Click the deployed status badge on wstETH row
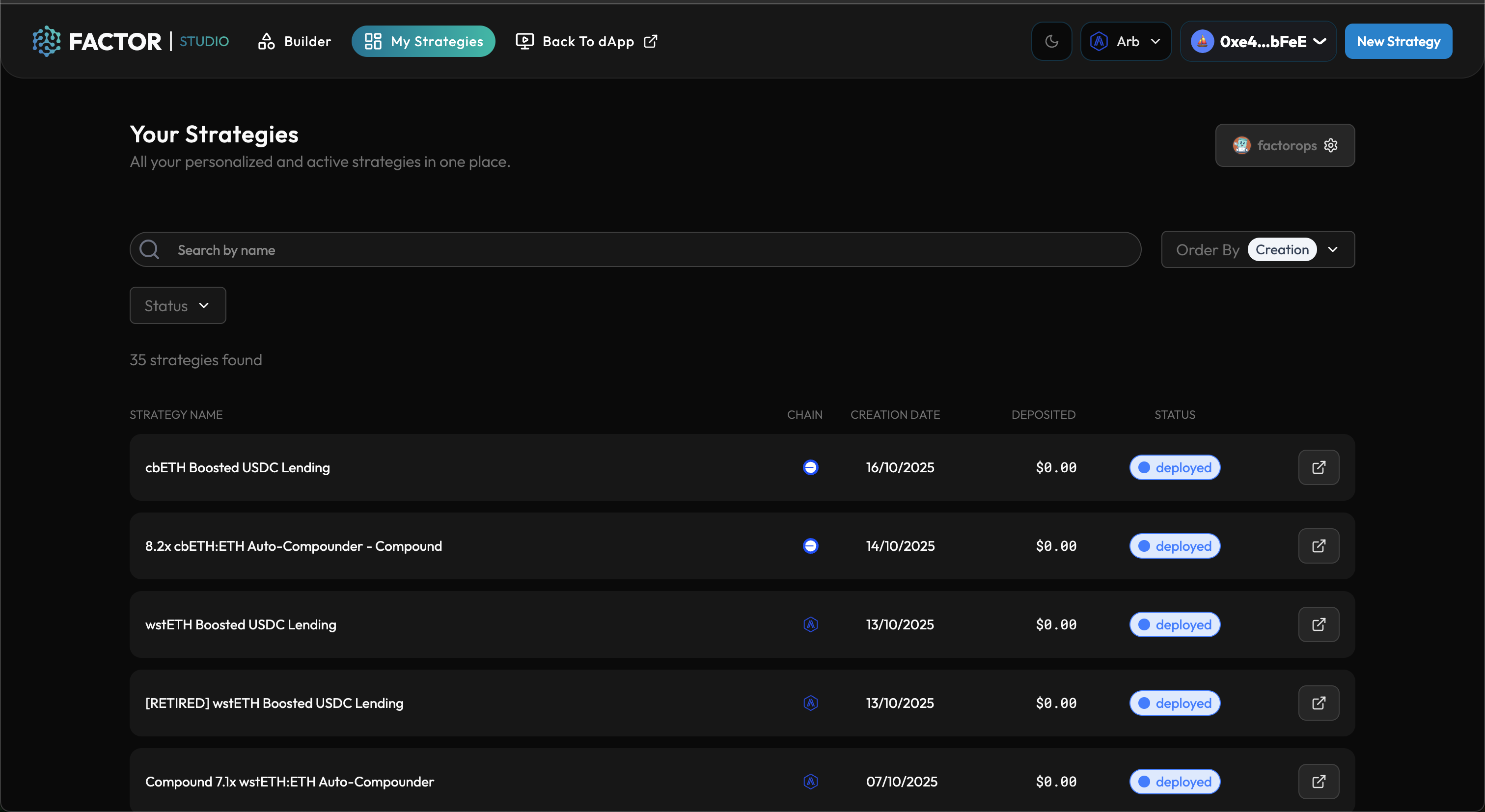1485x812 pixels. 1174,624
